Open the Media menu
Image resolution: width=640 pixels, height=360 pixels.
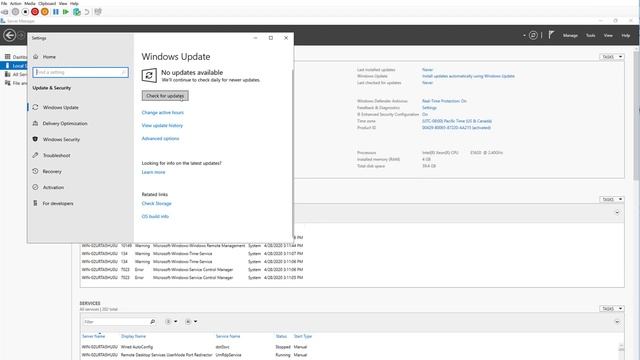coord(30,3)
